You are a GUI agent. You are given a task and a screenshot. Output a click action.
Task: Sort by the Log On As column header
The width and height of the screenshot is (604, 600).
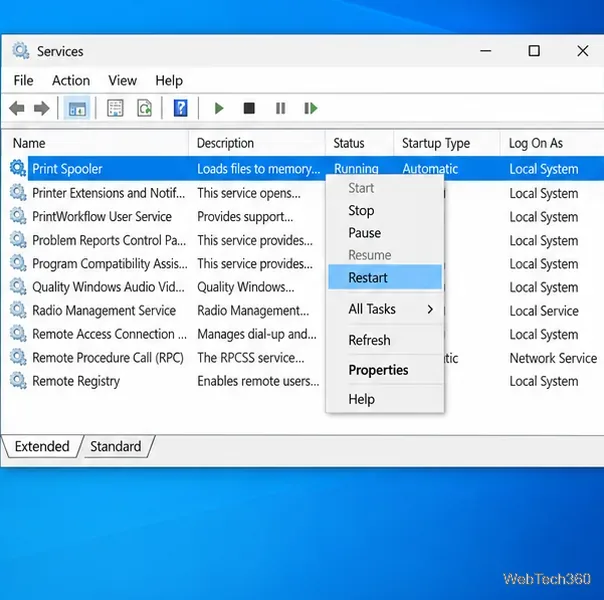click(x=552, y=143)
